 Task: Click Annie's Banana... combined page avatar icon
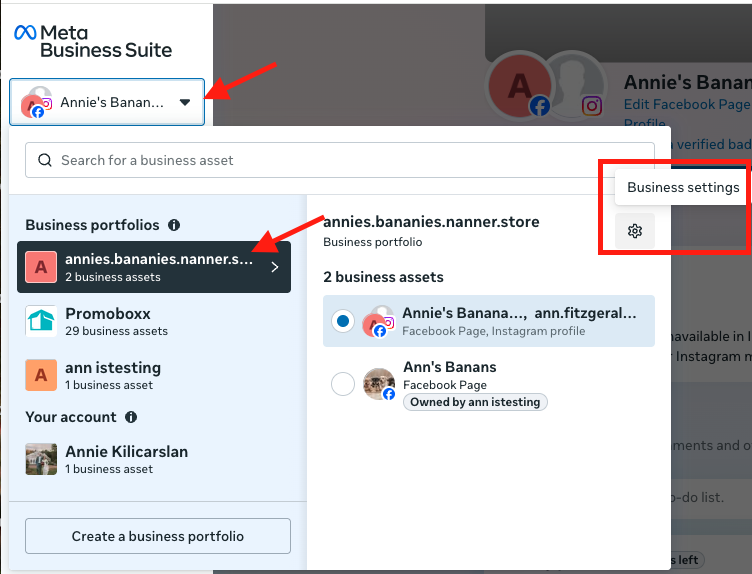(x=378, y=321)
